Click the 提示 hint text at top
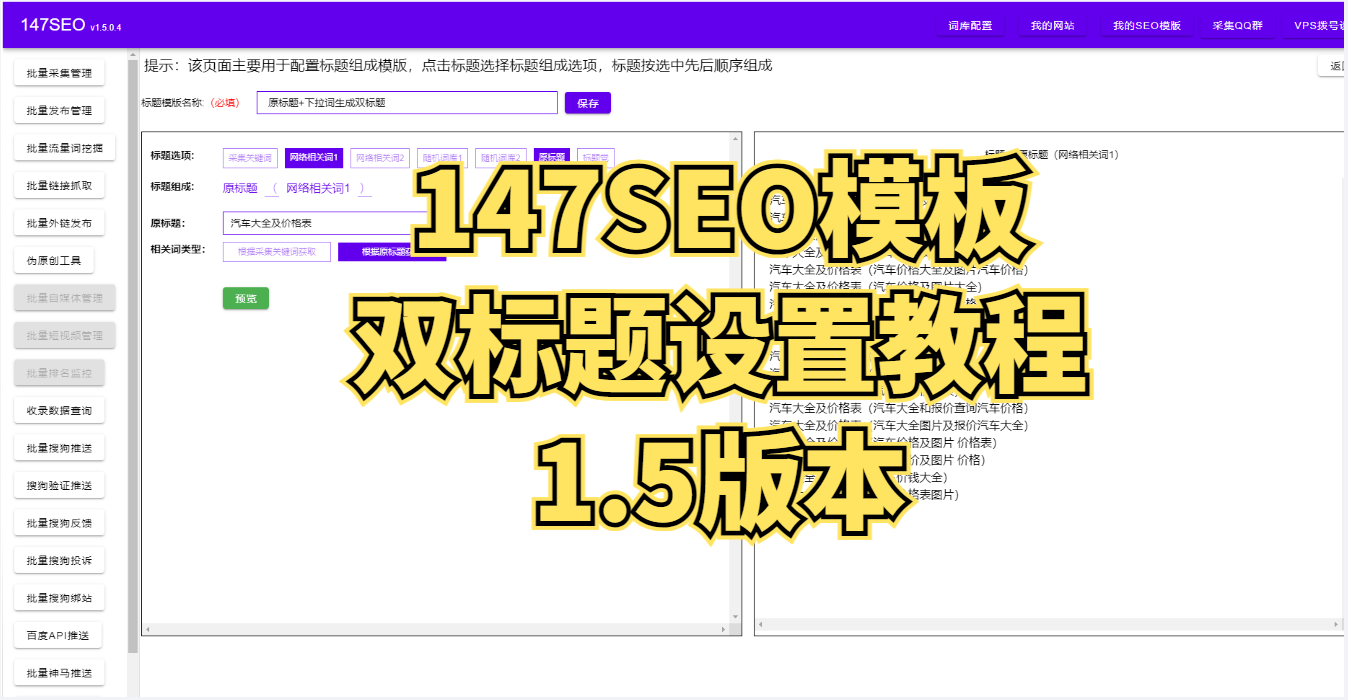Image resolution: width=1348 pixels, height=700 pixels. pos(458,66)
